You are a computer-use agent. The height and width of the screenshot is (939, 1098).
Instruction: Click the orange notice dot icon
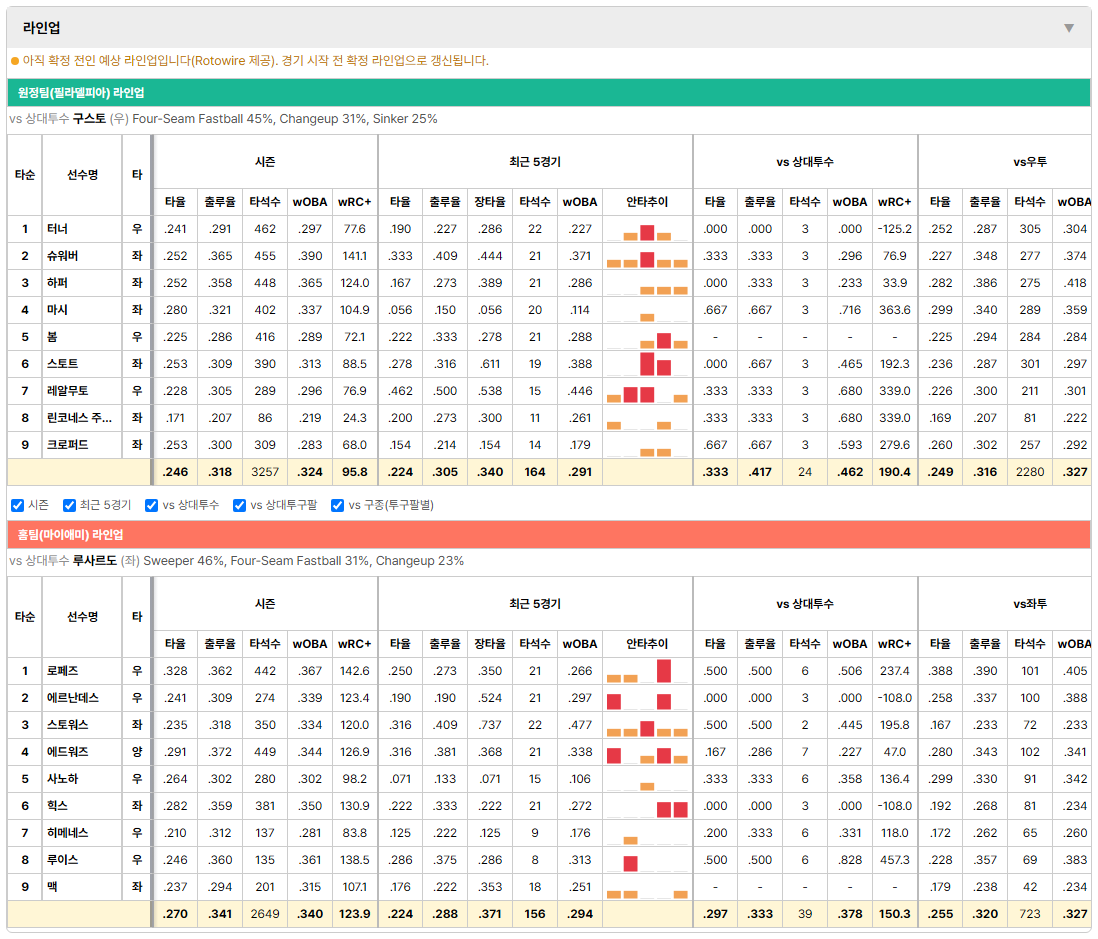coord(15,61)
